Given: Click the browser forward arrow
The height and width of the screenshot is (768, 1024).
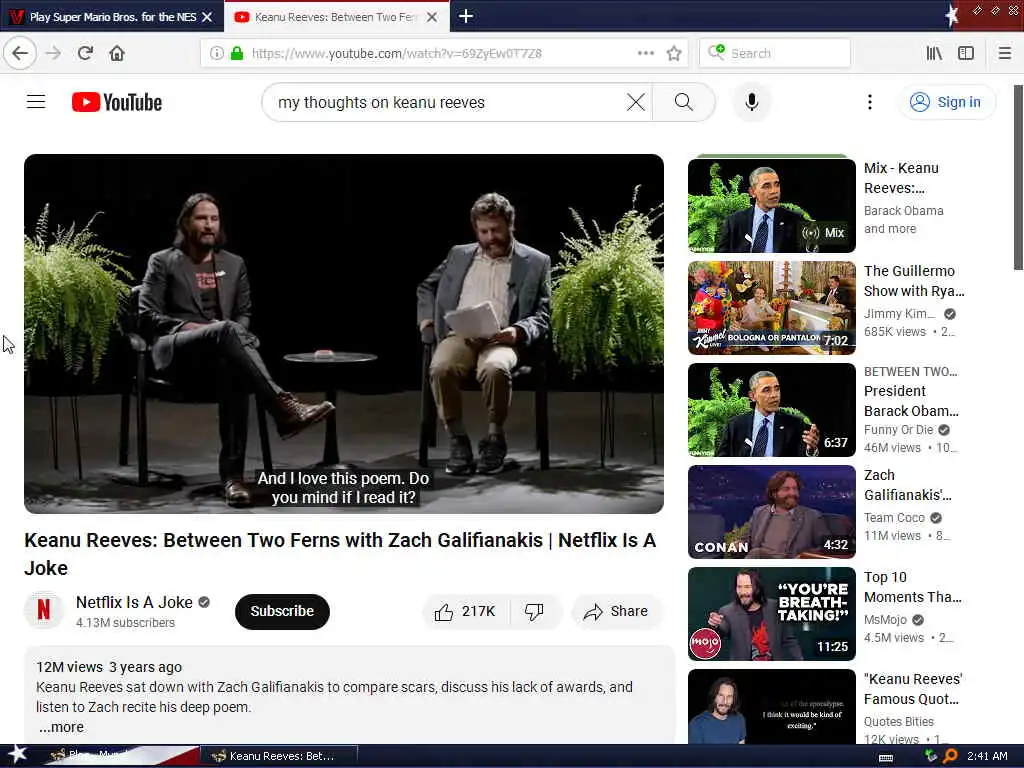Looking at the screenshot, I should 54,53.
